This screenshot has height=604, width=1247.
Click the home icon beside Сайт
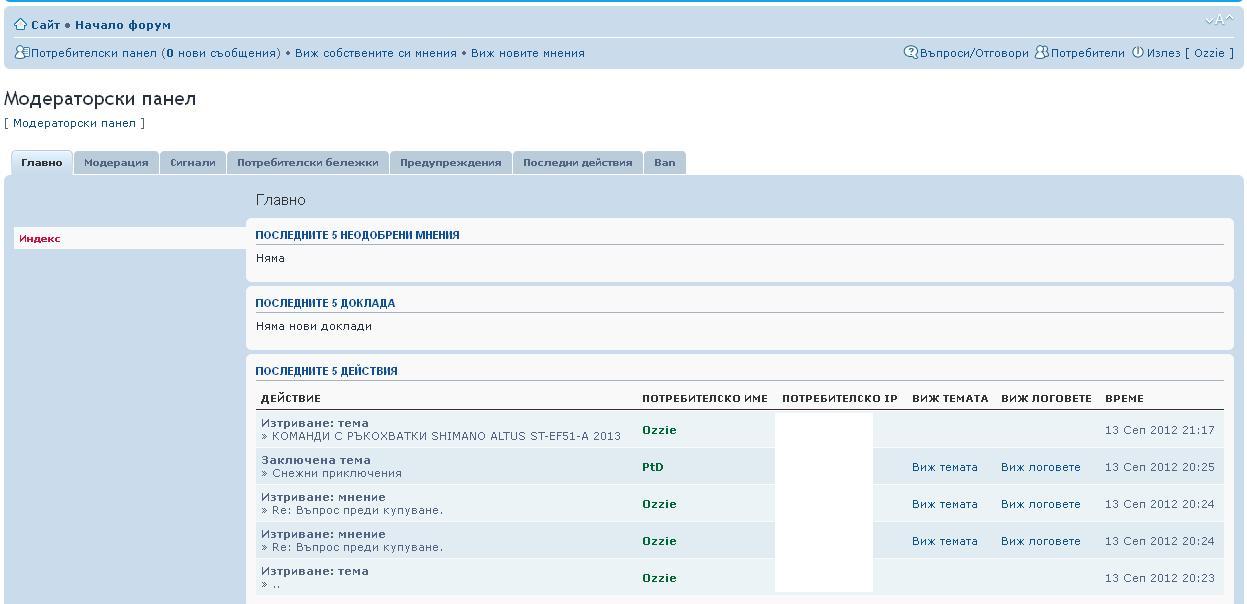coord(20,24)
